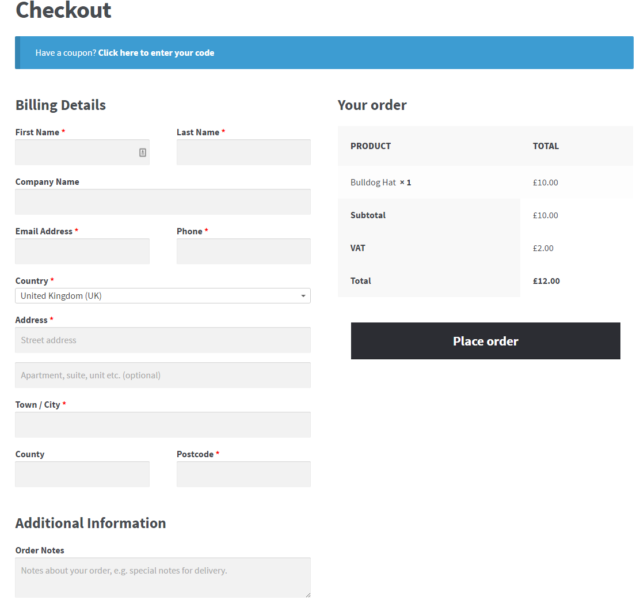Screen dimensions: 640x600
Task: Click the £12.00 order total amount
Action: click(546, 281)
